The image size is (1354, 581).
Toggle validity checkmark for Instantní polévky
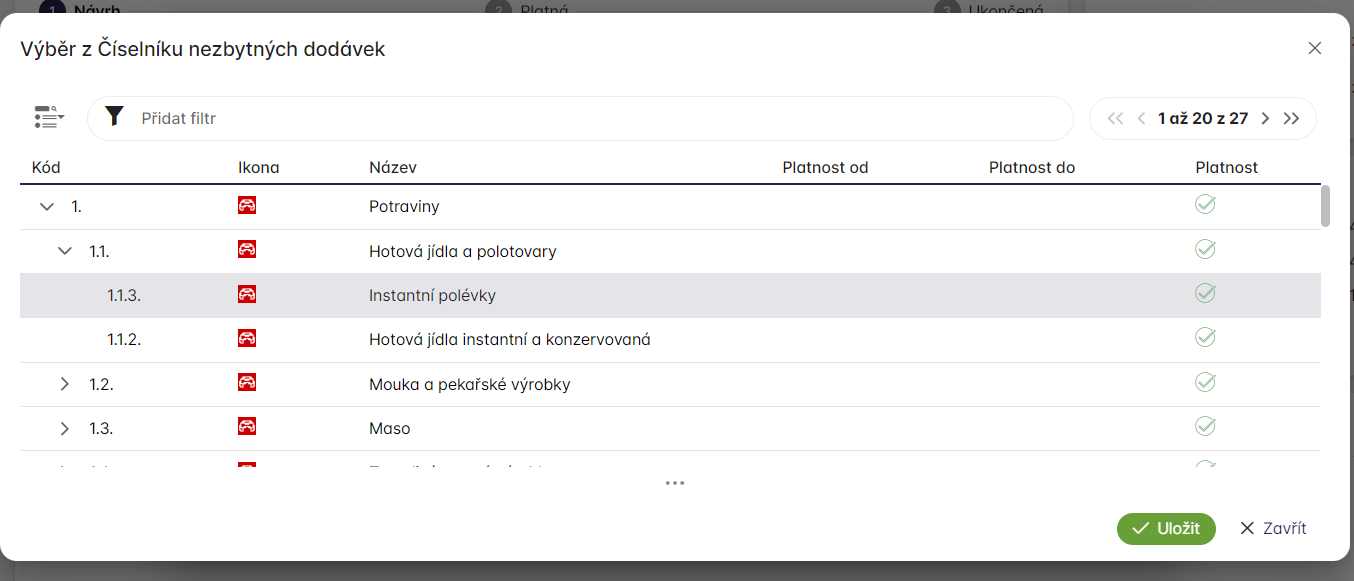[x=1205, y=294]
